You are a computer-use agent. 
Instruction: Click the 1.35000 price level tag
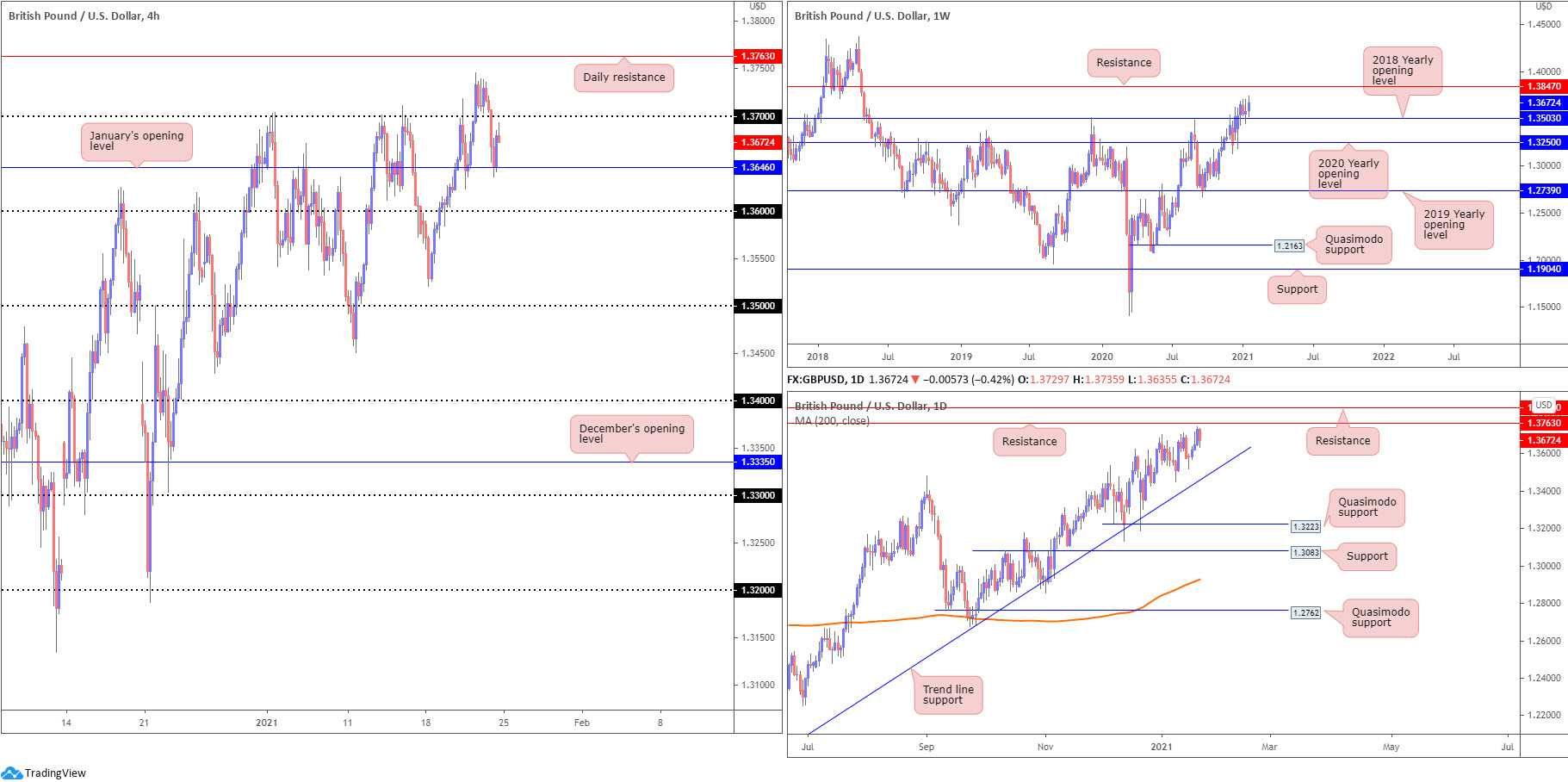(x=758, y=306)
